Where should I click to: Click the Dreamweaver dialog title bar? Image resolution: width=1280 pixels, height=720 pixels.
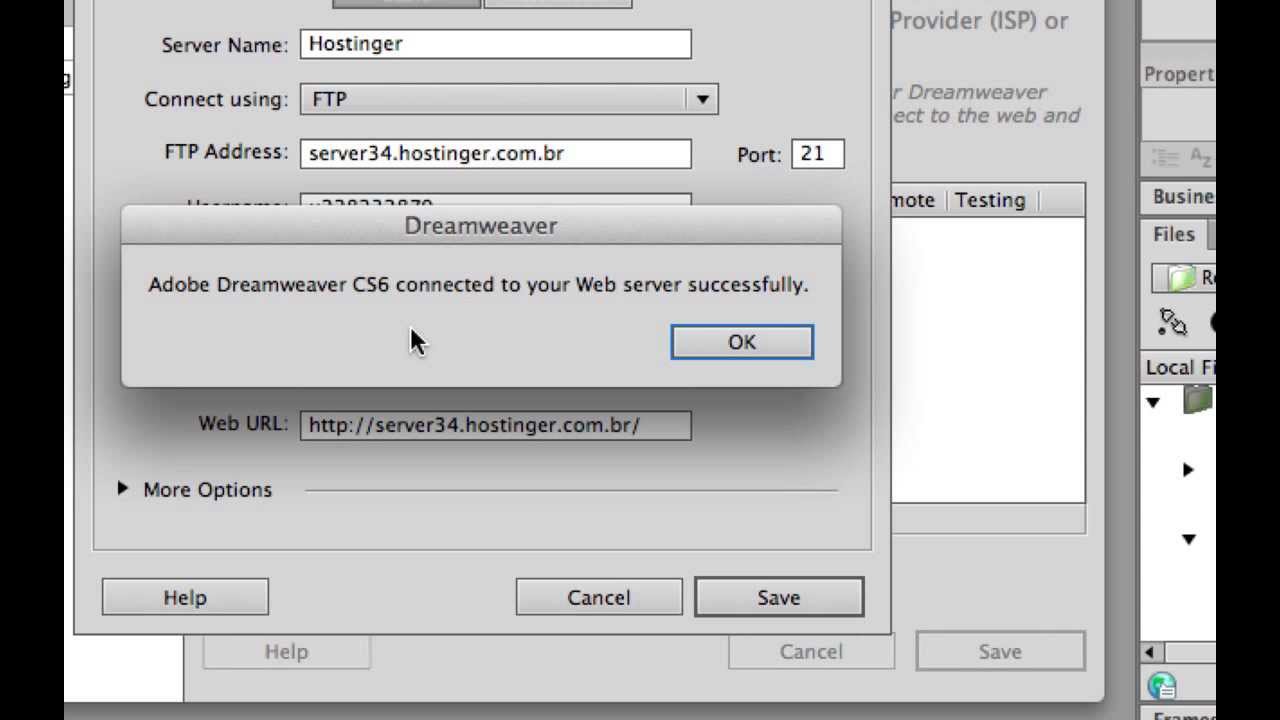click(481, 225)
